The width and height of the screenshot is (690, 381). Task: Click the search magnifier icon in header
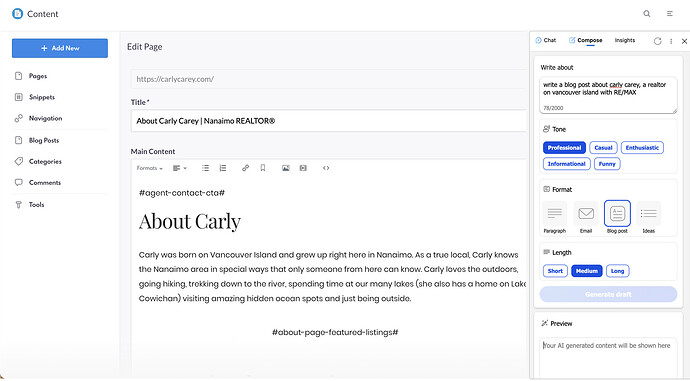tap(646, 14)
